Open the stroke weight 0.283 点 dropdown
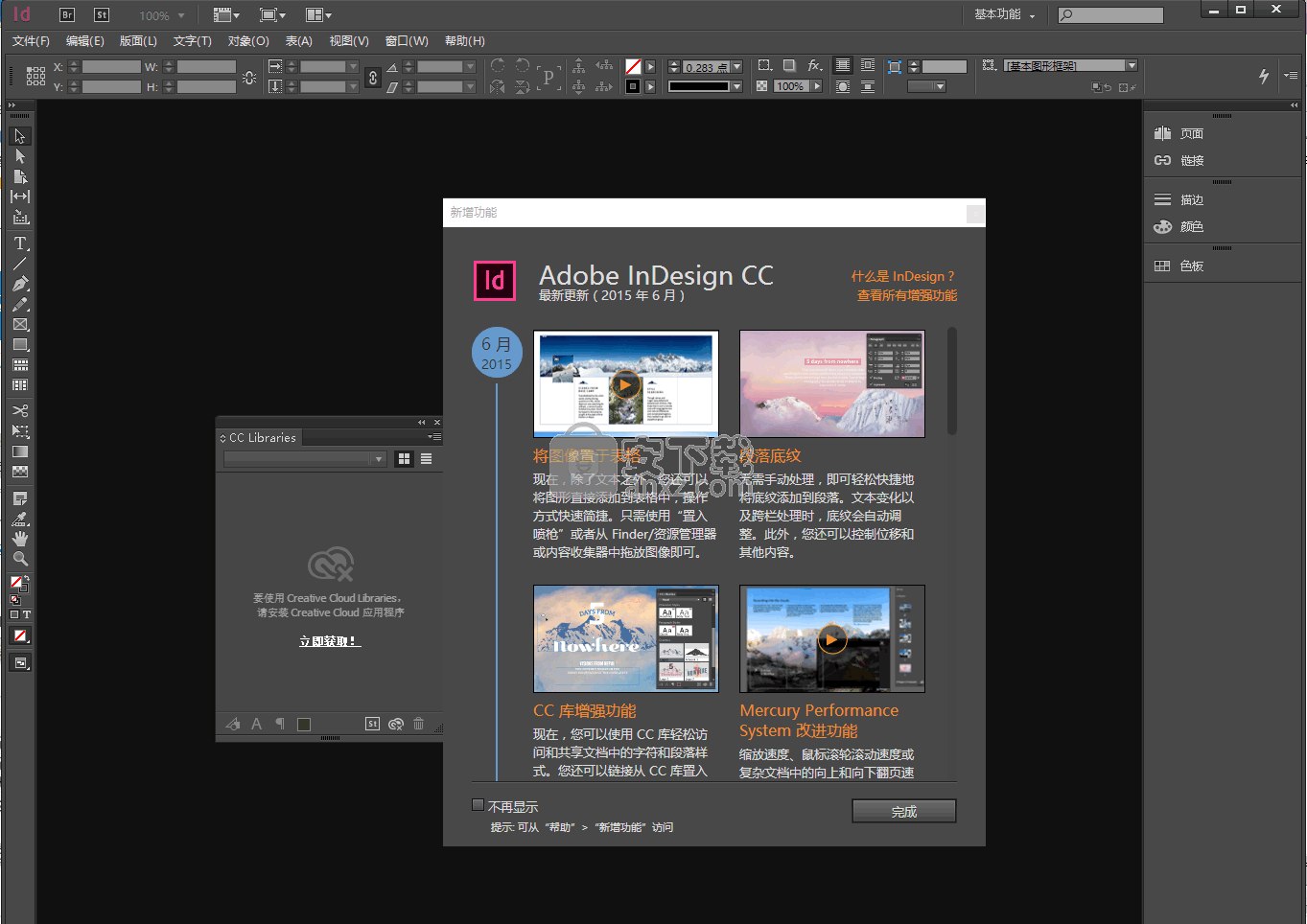Image resolution: width=1307 pixels, height=924 pixels. (736, 67)
